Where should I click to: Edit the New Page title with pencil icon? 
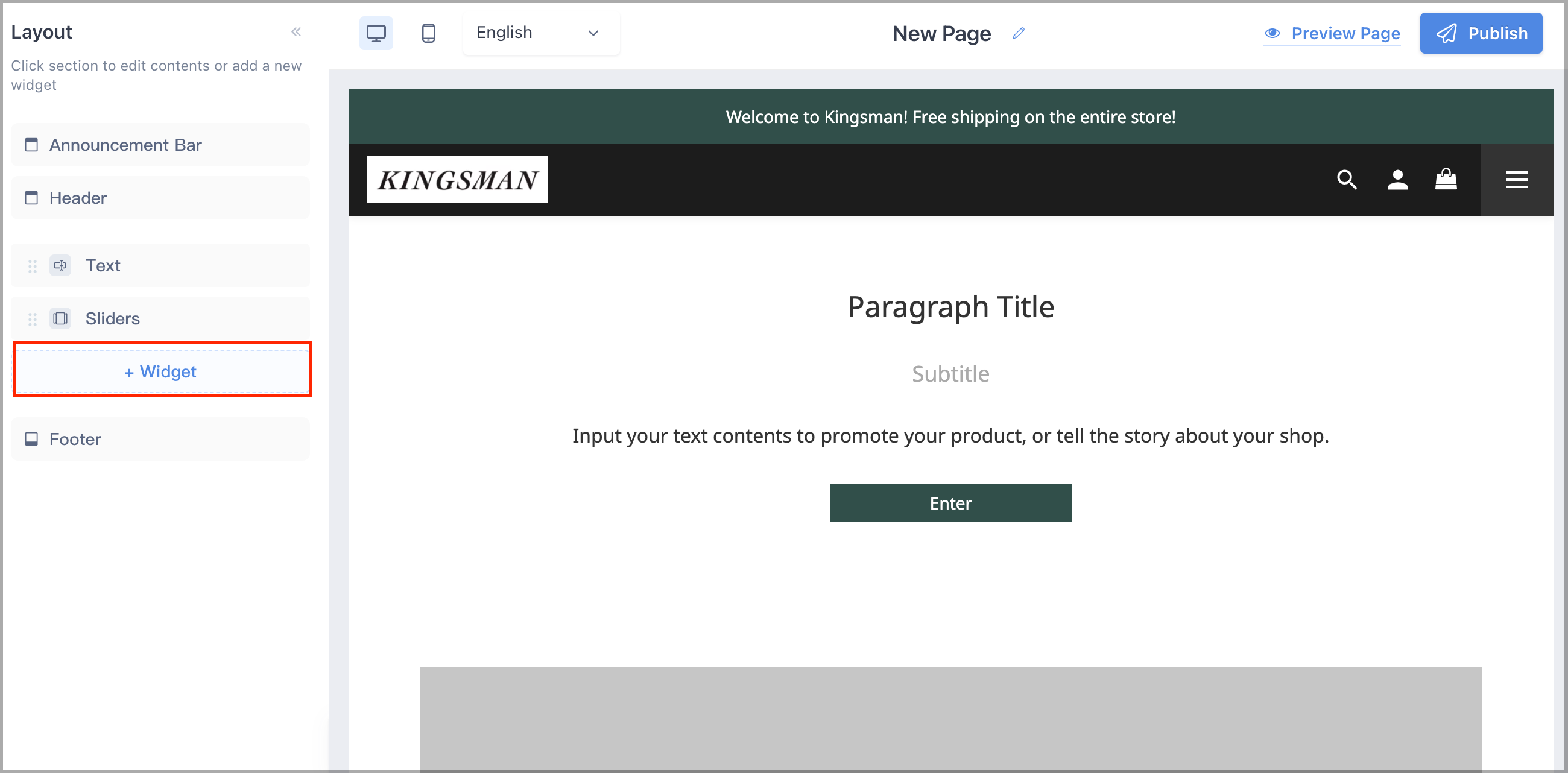tap(1019, 34)
